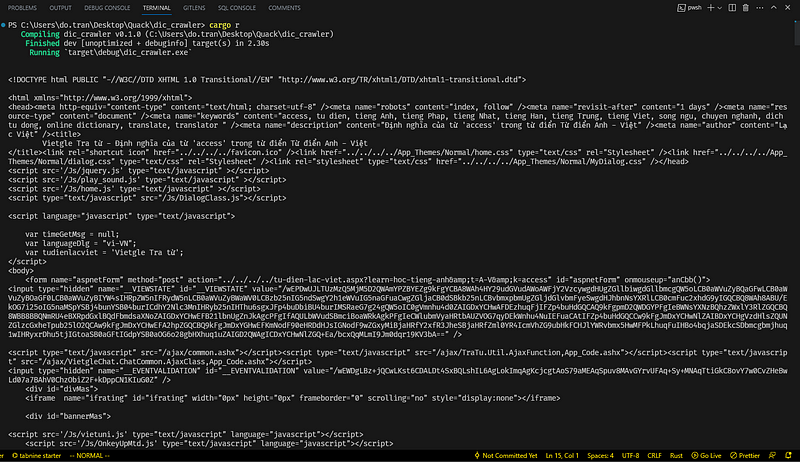Click the '/Js/DialogClass.js' script line
The height and width of the screenshot is (462, 800).
click(x=147, y=198)
